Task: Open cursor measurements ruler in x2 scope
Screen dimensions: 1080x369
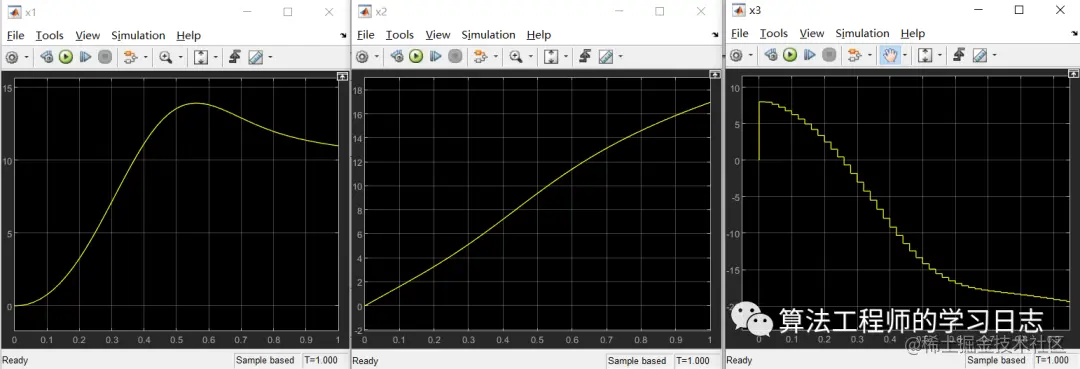Action: pos(605,57)
